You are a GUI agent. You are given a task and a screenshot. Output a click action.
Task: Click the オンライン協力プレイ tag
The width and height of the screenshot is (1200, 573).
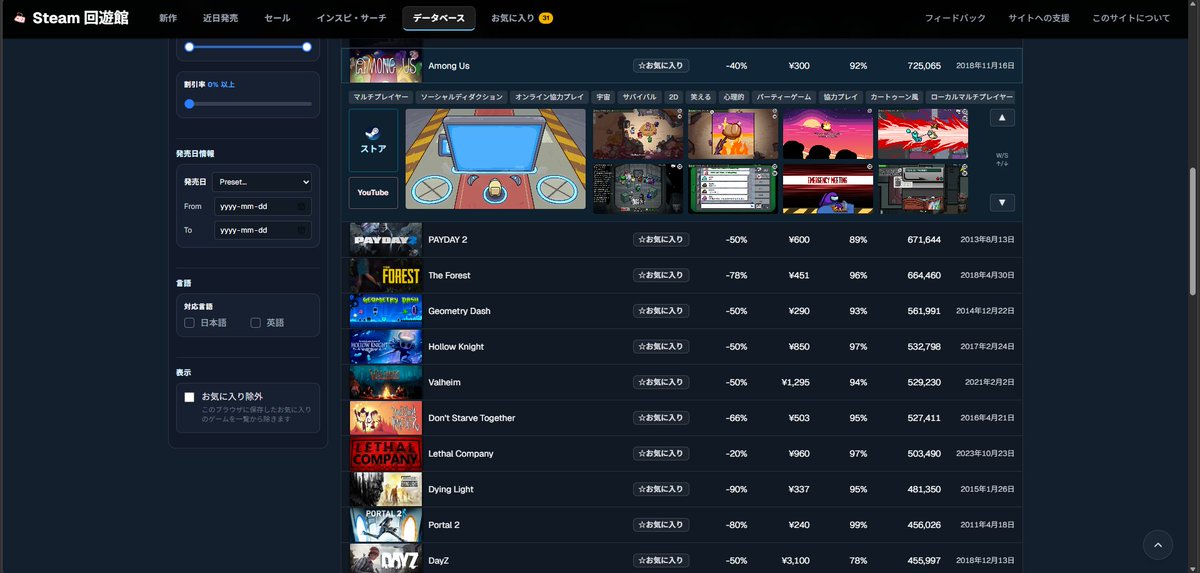550,97
